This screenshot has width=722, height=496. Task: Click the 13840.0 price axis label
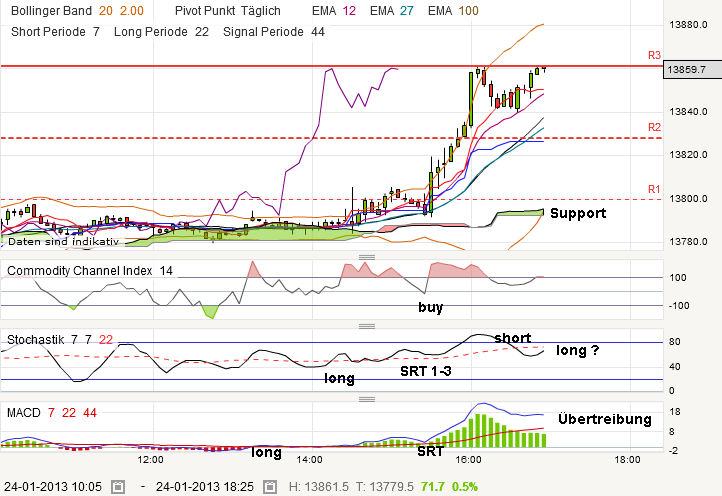pos(688,111)
